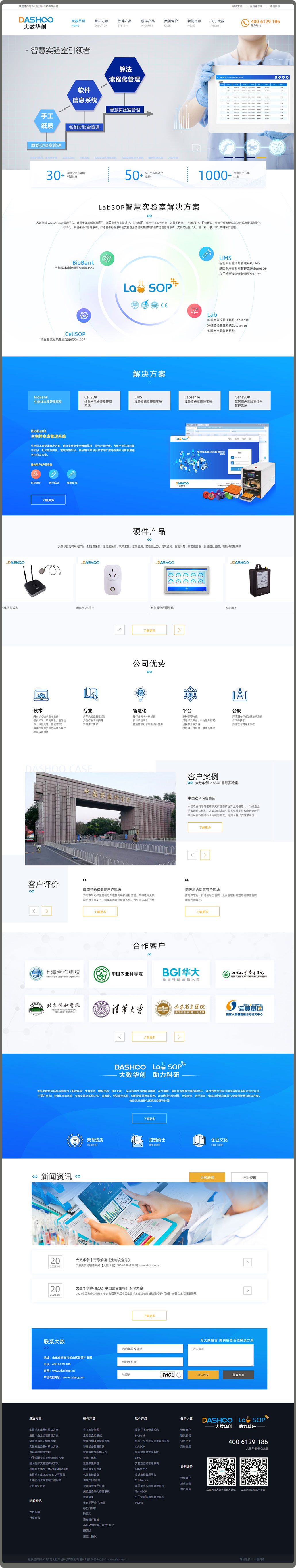Show previous partner logos with left arrow
The height and width of the screenshot is (1568, 296).
click(x=120, y=1037)
